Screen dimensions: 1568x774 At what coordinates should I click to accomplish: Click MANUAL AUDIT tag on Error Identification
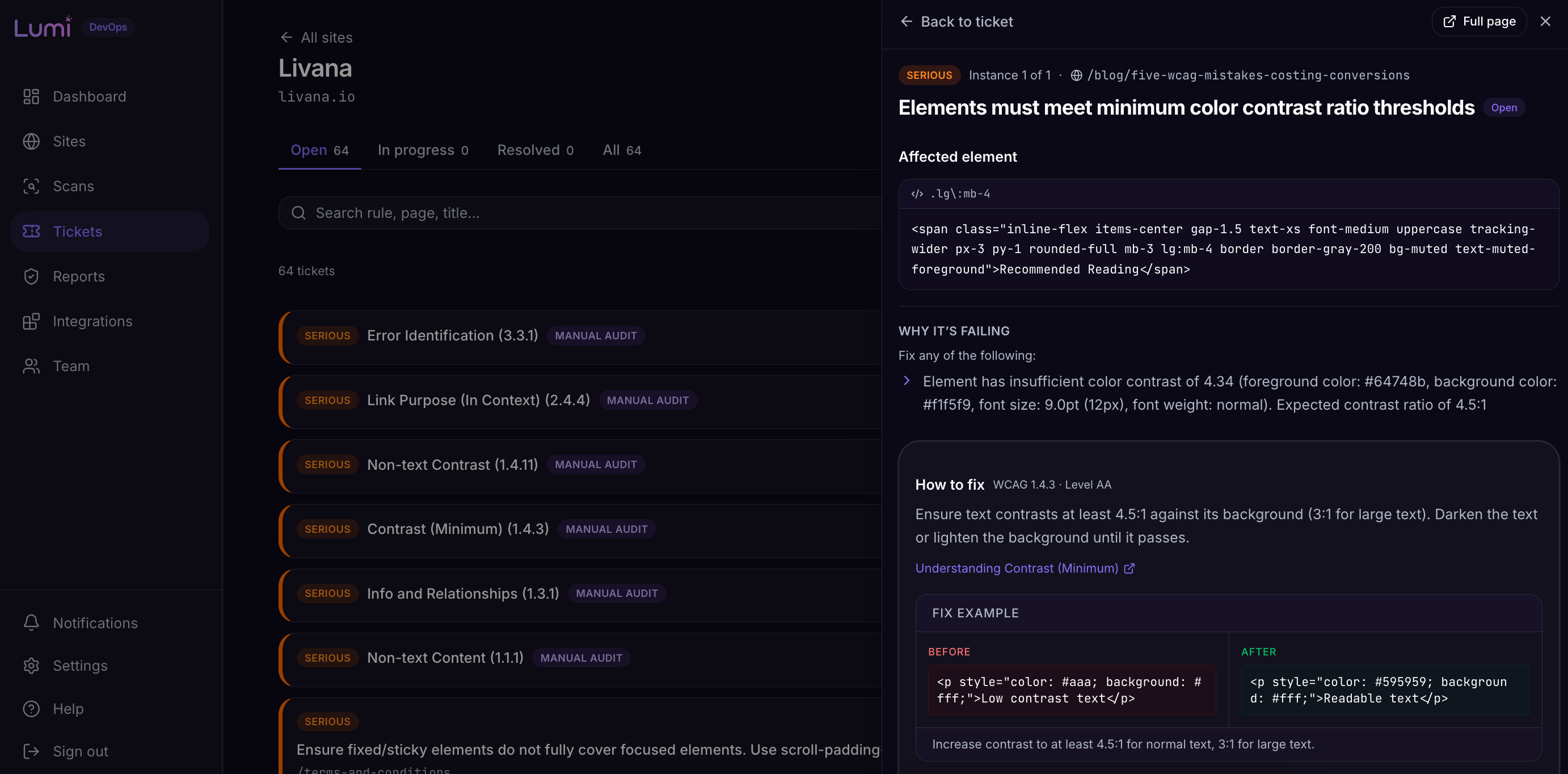tap(596, 335)
